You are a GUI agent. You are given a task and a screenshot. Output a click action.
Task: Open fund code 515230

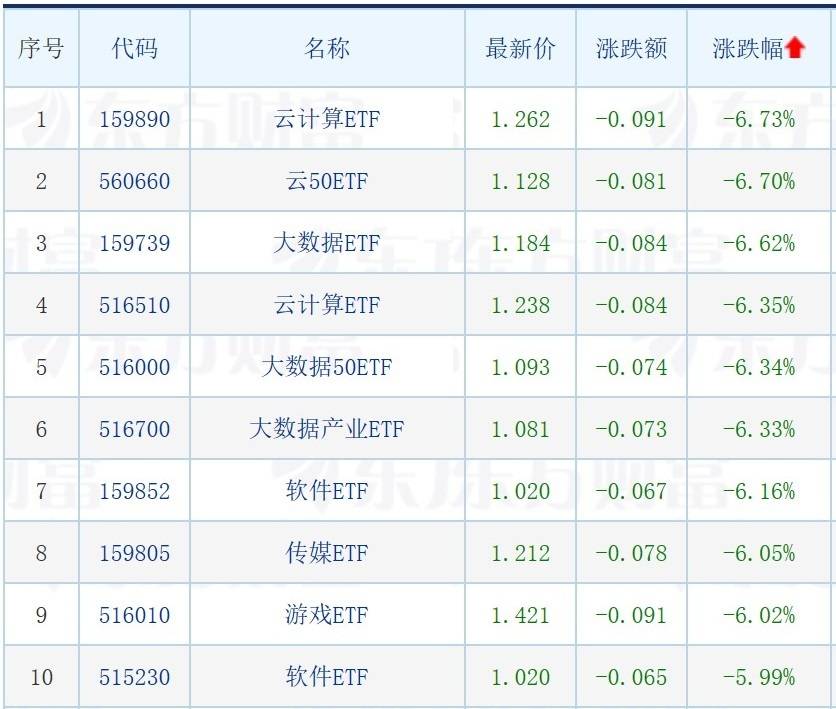click(x=134, y=677)
